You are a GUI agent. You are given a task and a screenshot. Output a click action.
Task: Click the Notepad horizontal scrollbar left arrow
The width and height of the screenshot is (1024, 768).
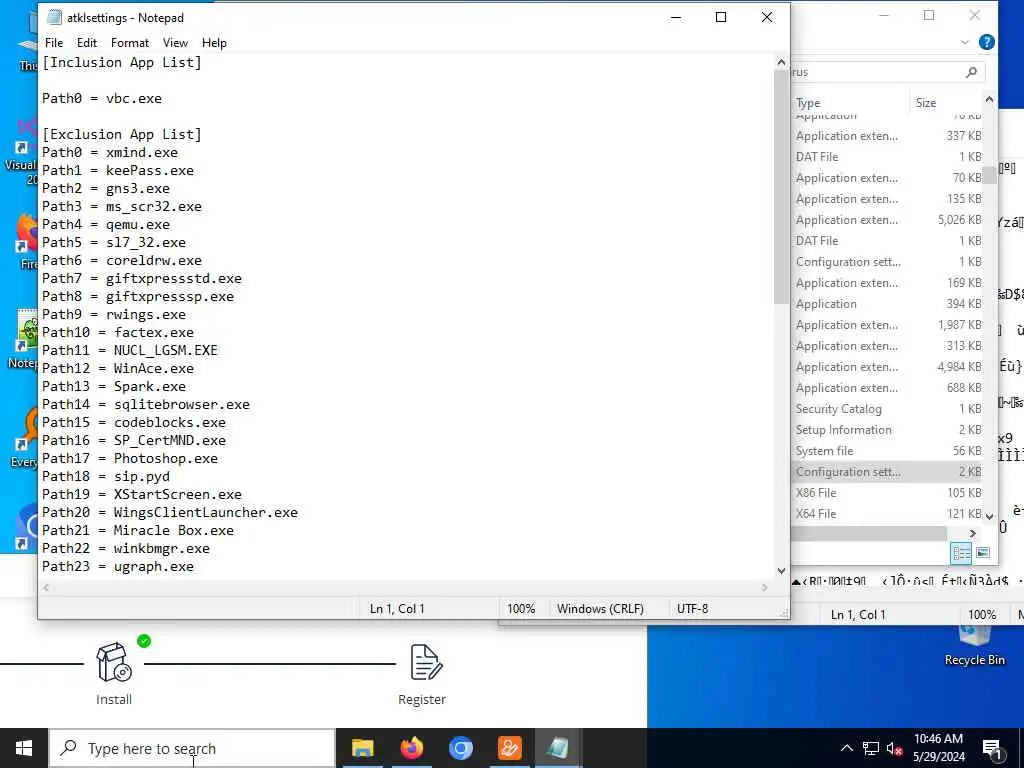click(x=46, y=588)
